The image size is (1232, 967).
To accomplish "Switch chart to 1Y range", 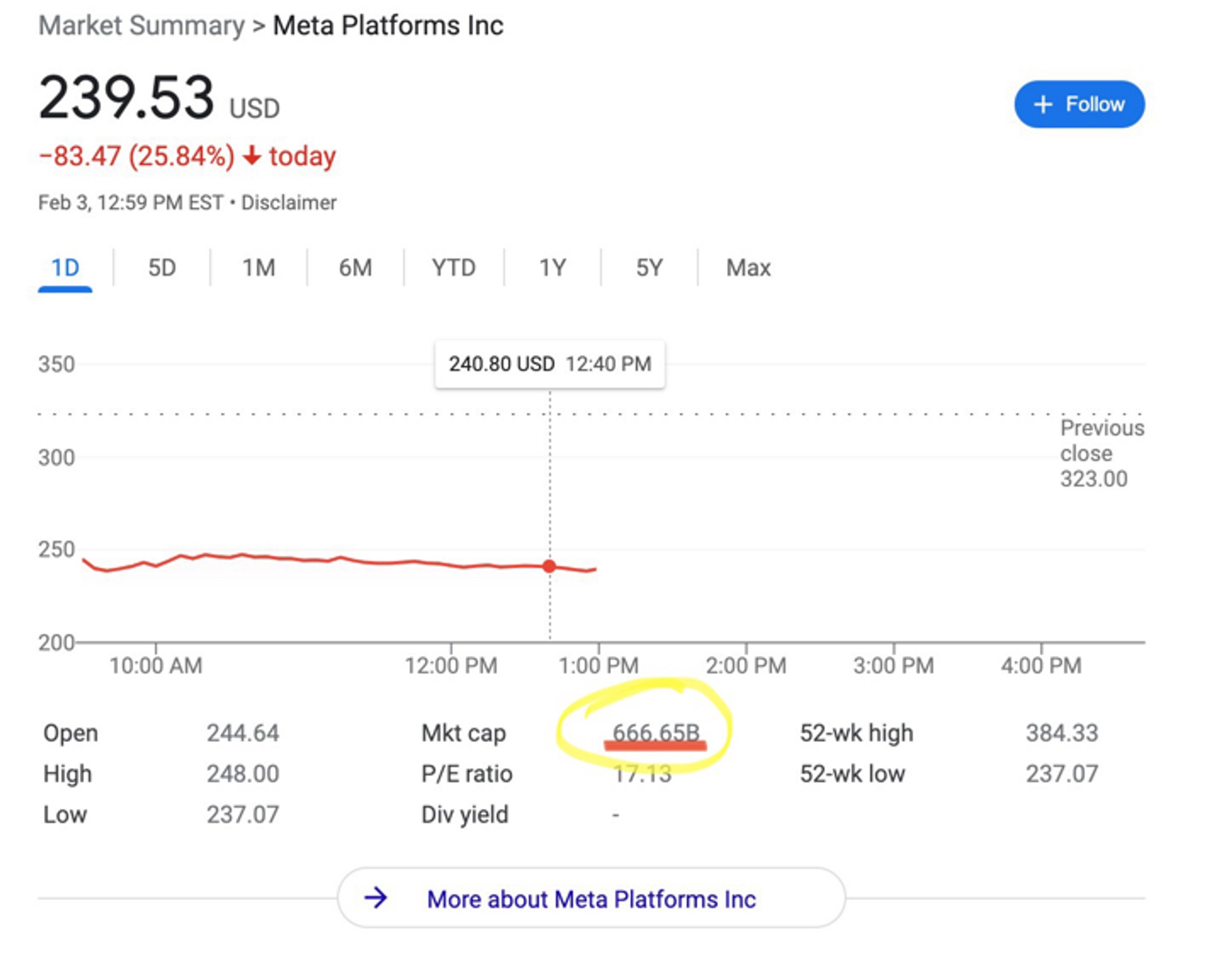I will point(552,268).
